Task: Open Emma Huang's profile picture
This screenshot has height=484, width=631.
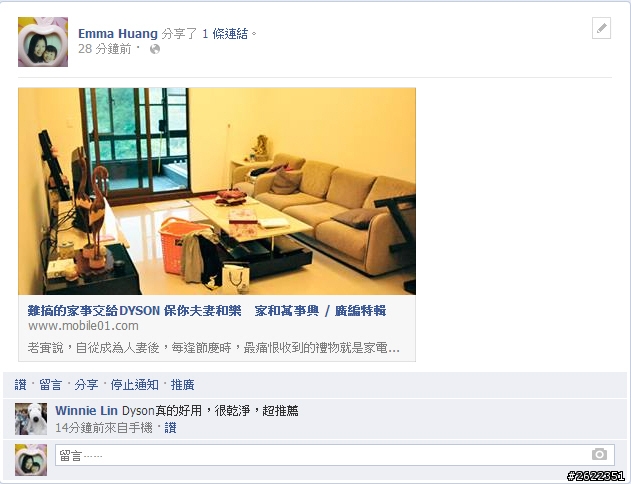Action: click(43, 42)
